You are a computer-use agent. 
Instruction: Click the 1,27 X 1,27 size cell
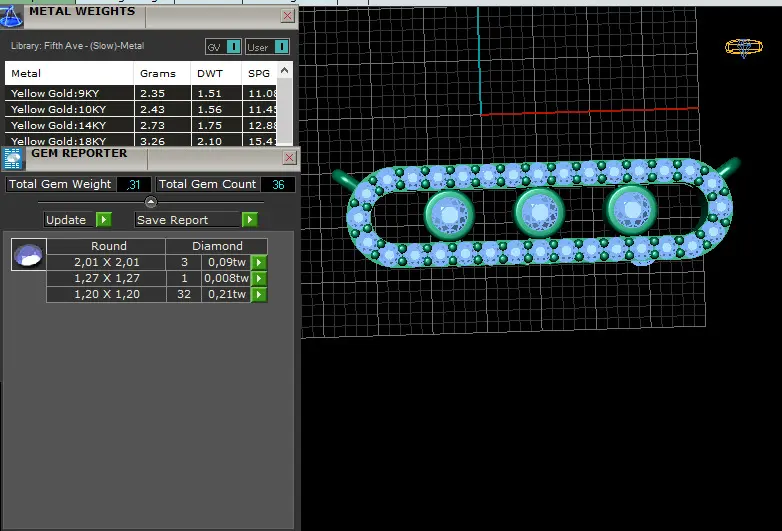pos(106,278)
